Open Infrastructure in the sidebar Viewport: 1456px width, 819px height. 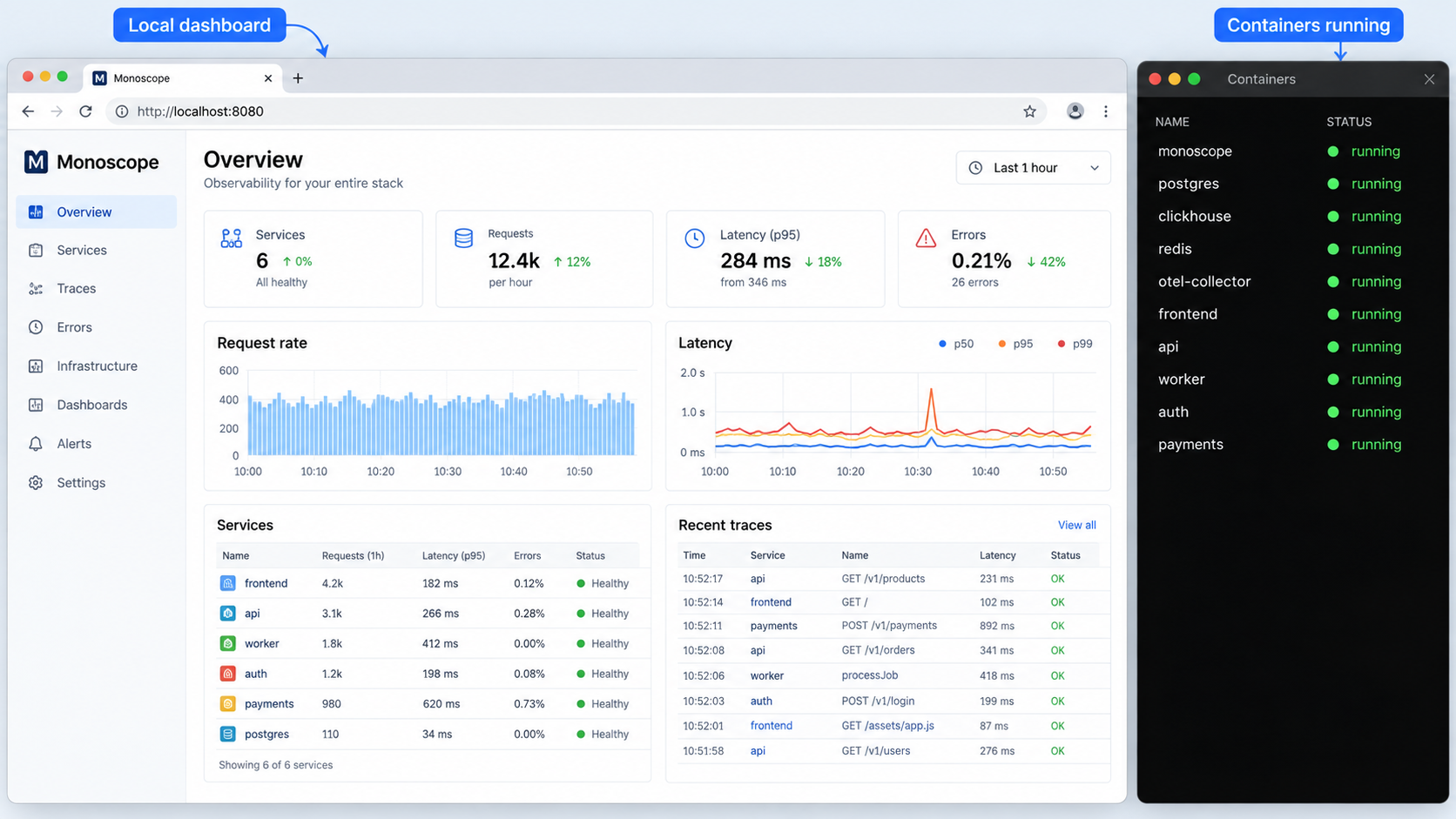point(98,366)
